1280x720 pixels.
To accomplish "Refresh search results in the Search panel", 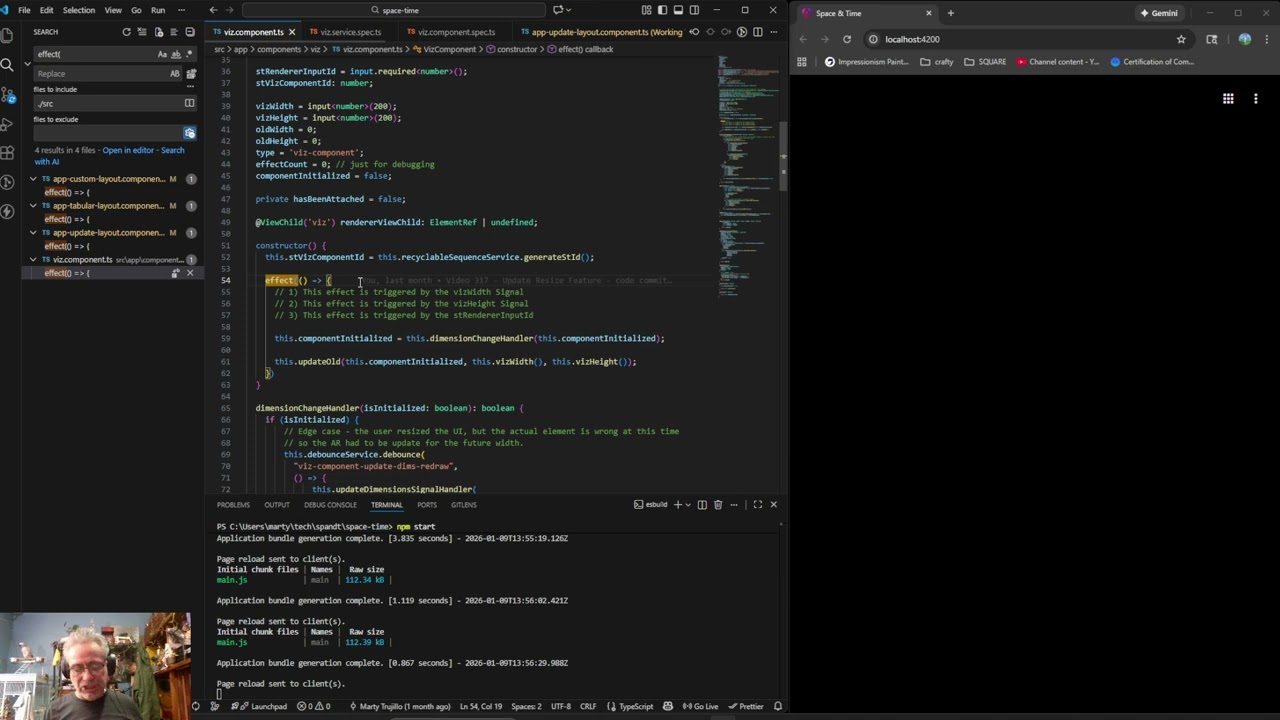I will point(126,32).
